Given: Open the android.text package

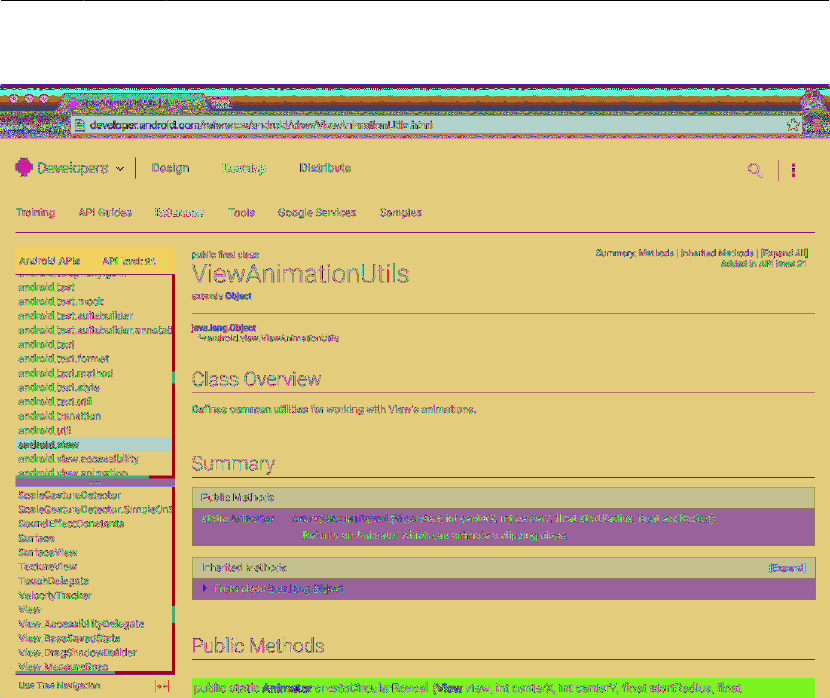Looking at the screenshot, I should (x=46, y=344).
